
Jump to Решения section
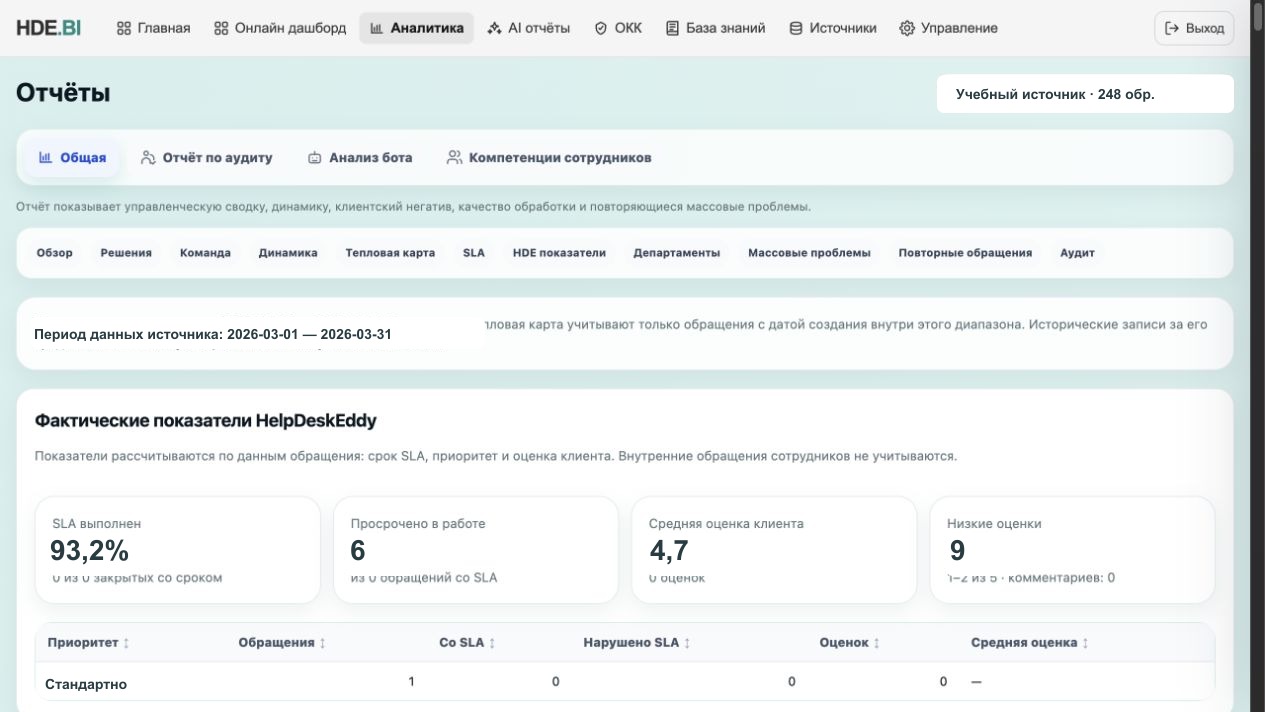[126, 253]
